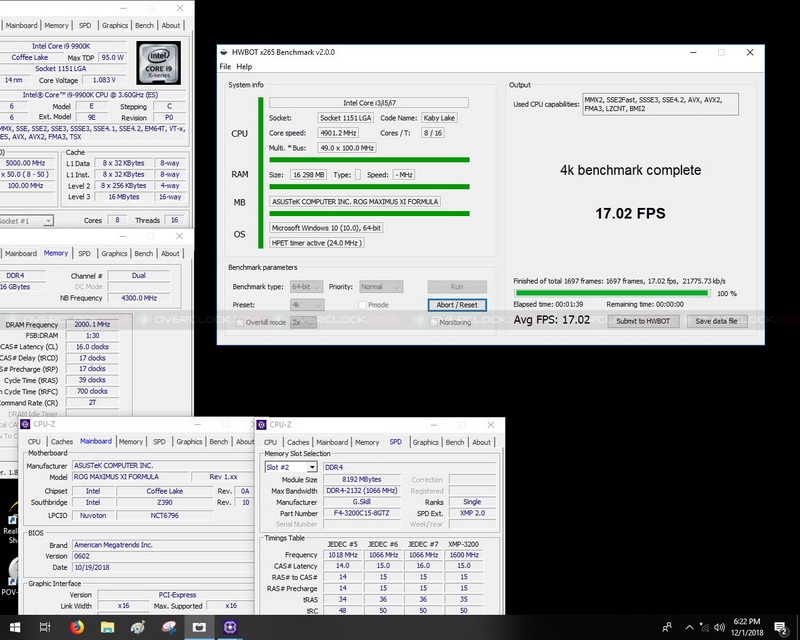Click the Max TDP 95.0 W value
800x640 pixels.
coord(112,58)
